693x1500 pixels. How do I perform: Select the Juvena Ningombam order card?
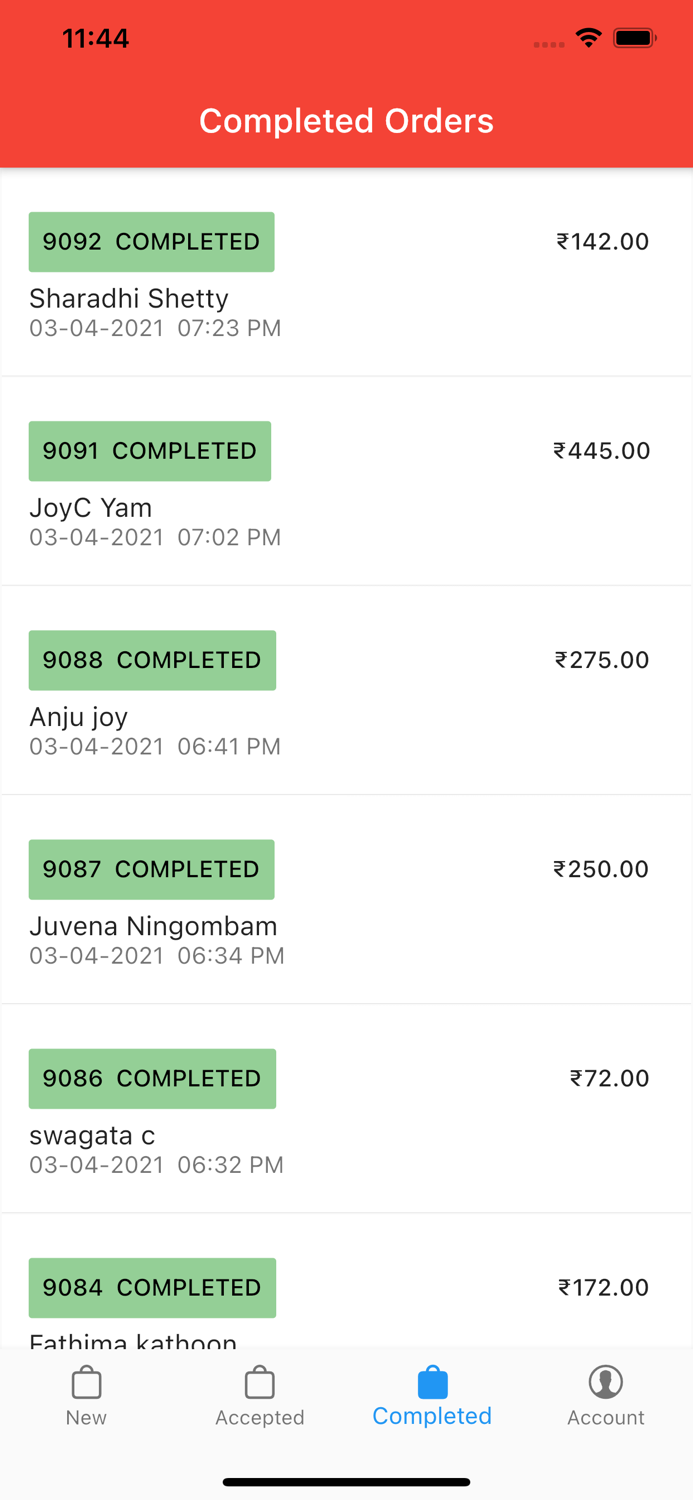coord(346,898)
